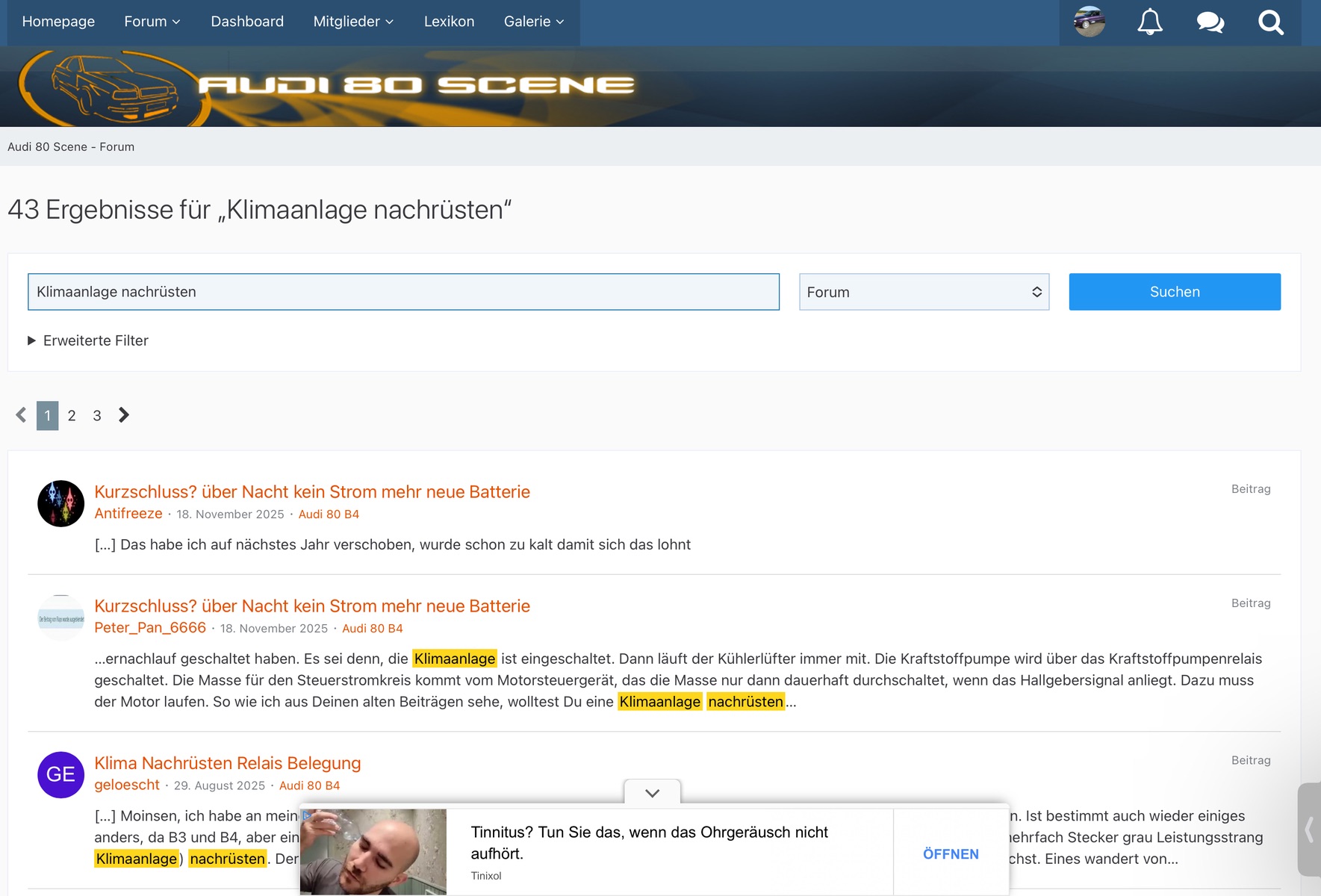Click the magnifying glass search icon
The image size is (1321, 896).
(x=1270, y=22)
